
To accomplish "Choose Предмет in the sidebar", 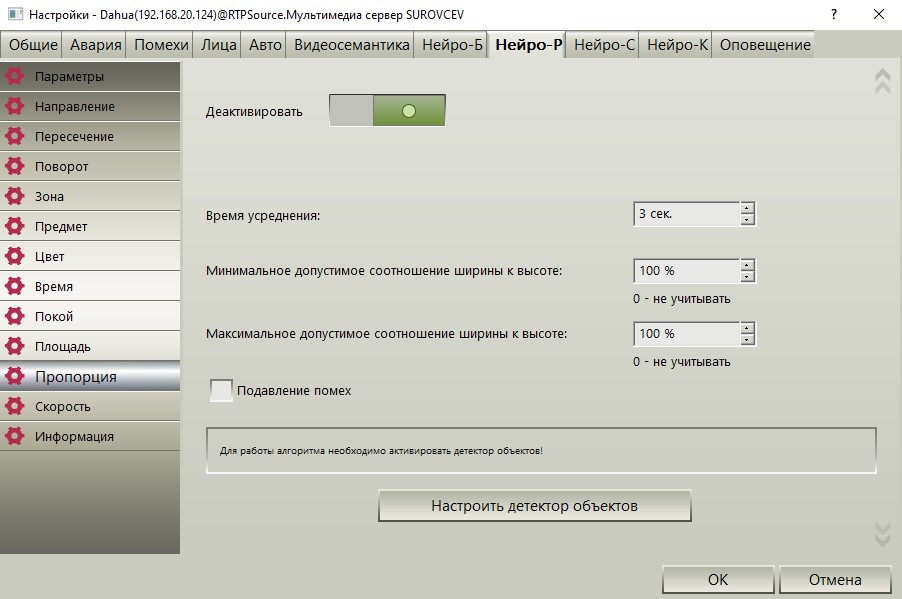I will [90, 226].
